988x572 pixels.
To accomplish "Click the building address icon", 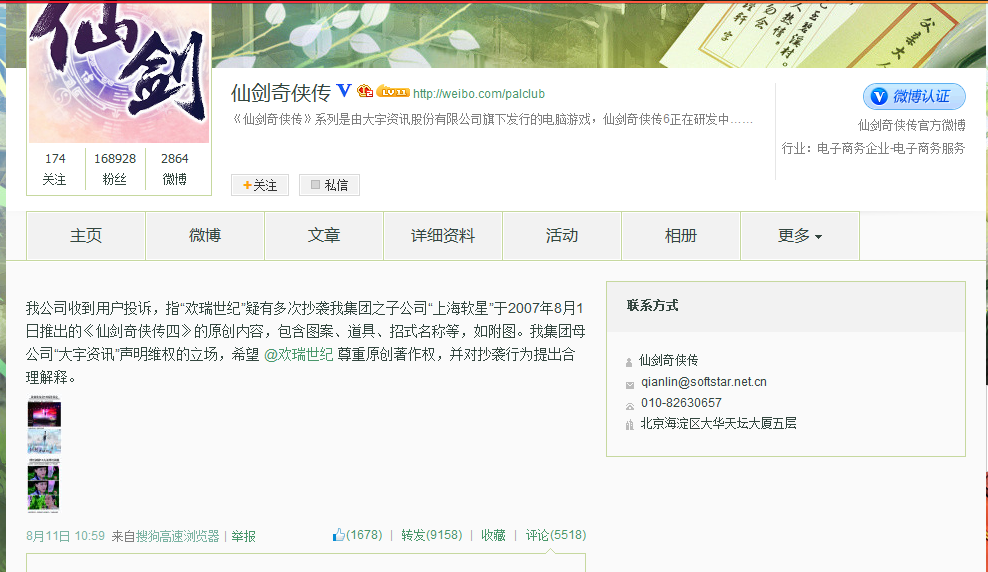I will click(x=629, y=425).
